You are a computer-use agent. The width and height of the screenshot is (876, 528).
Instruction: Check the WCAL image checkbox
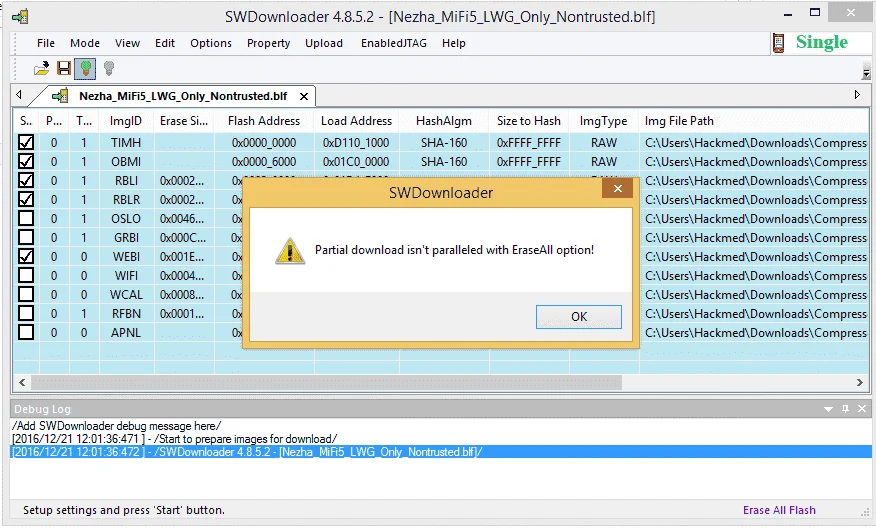[x=26, y=294]
